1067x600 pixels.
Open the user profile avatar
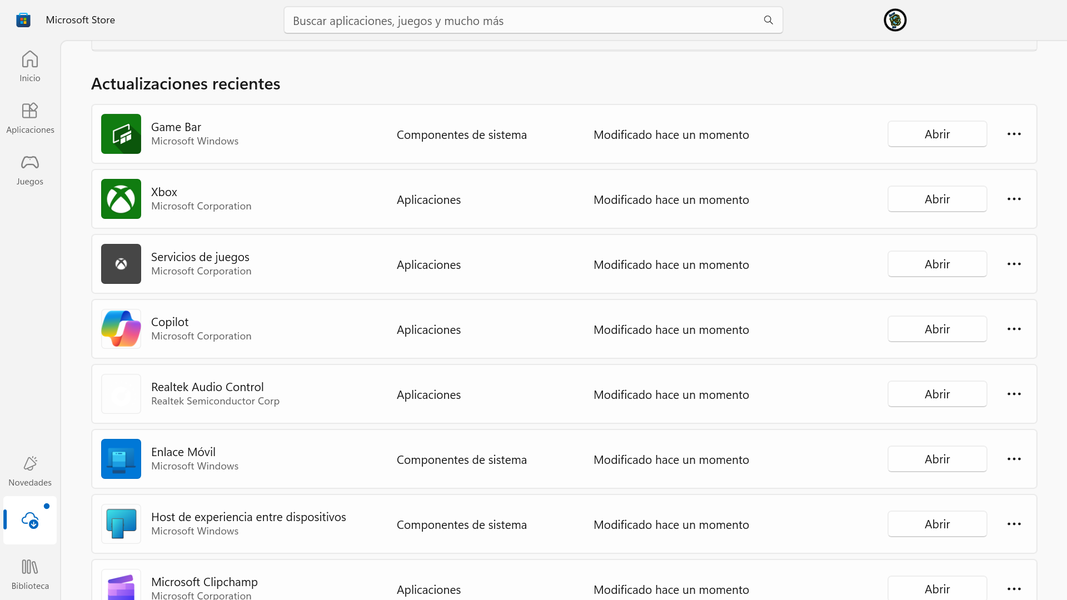(895, 20)
